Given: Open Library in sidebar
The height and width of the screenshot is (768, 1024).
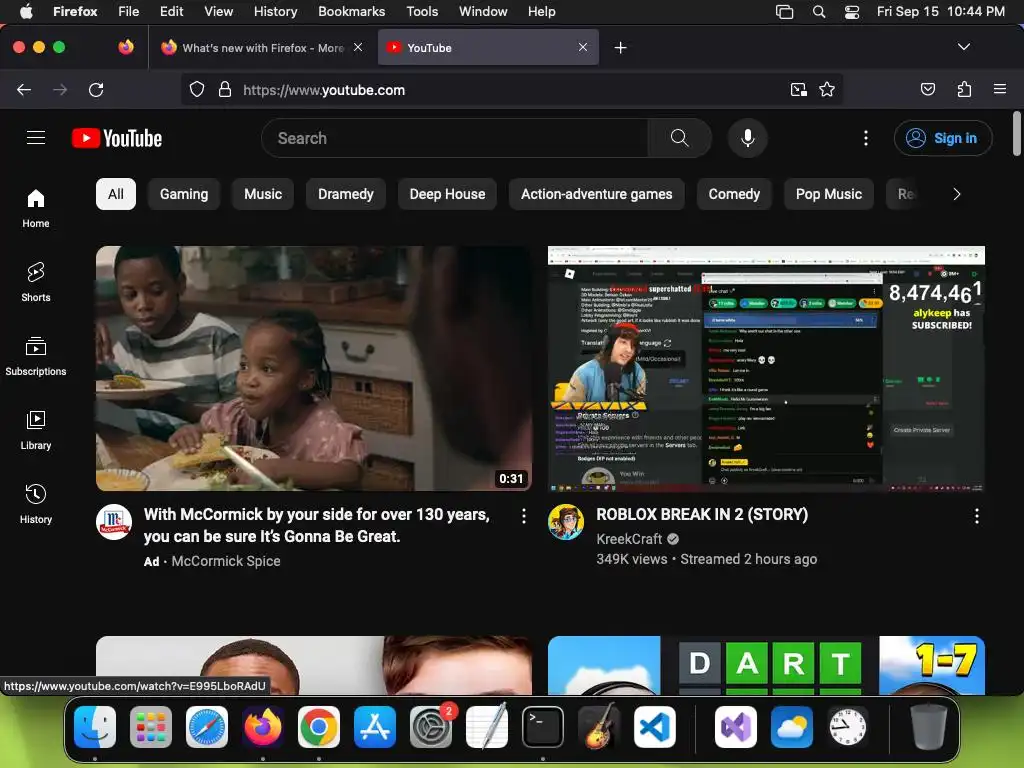Looking at the screenshot, I should 36,430.
